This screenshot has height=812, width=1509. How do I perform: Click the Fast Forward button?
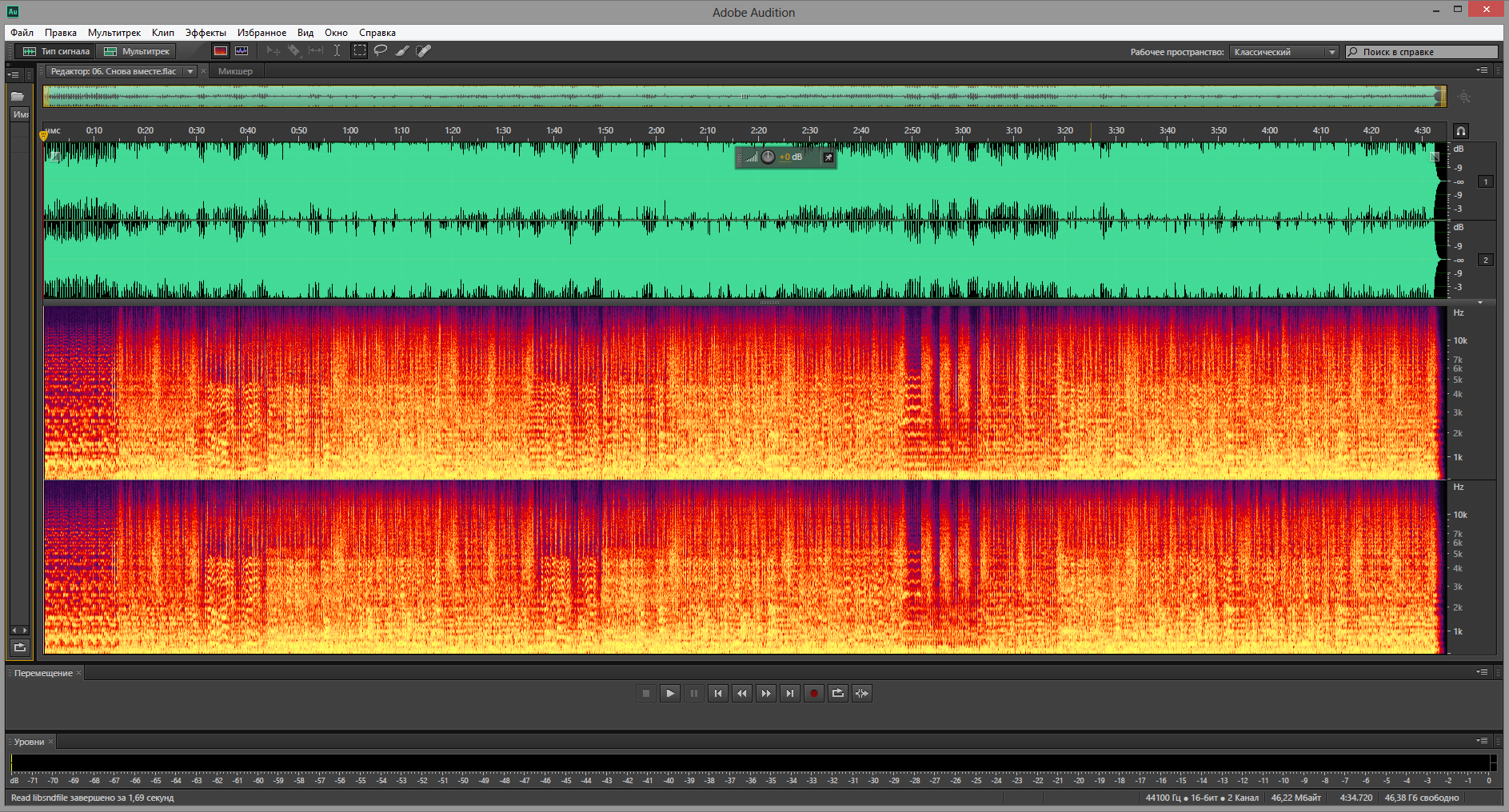coord(766,693)
